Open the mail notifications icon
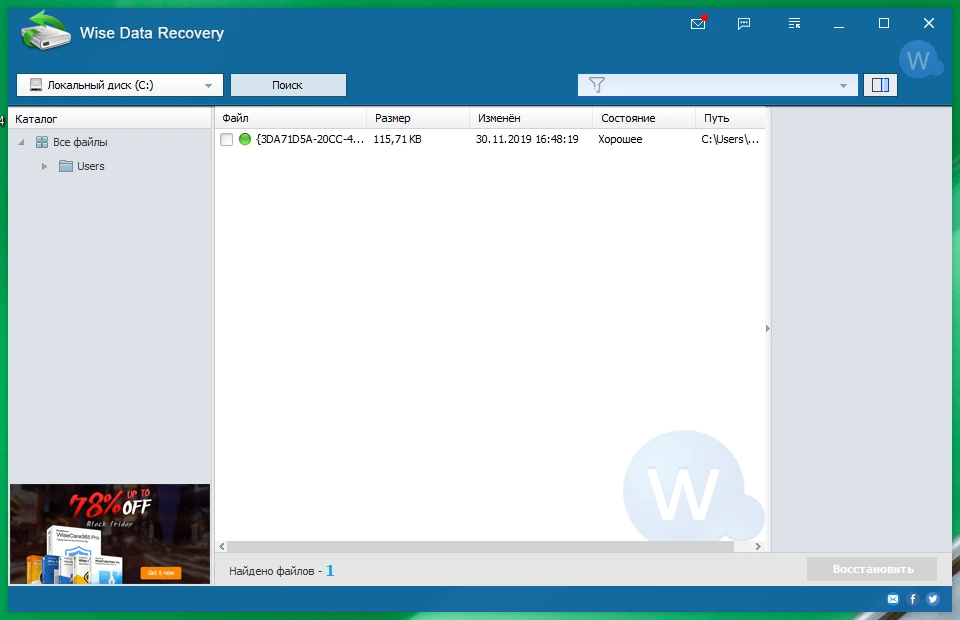 [698, 23]
